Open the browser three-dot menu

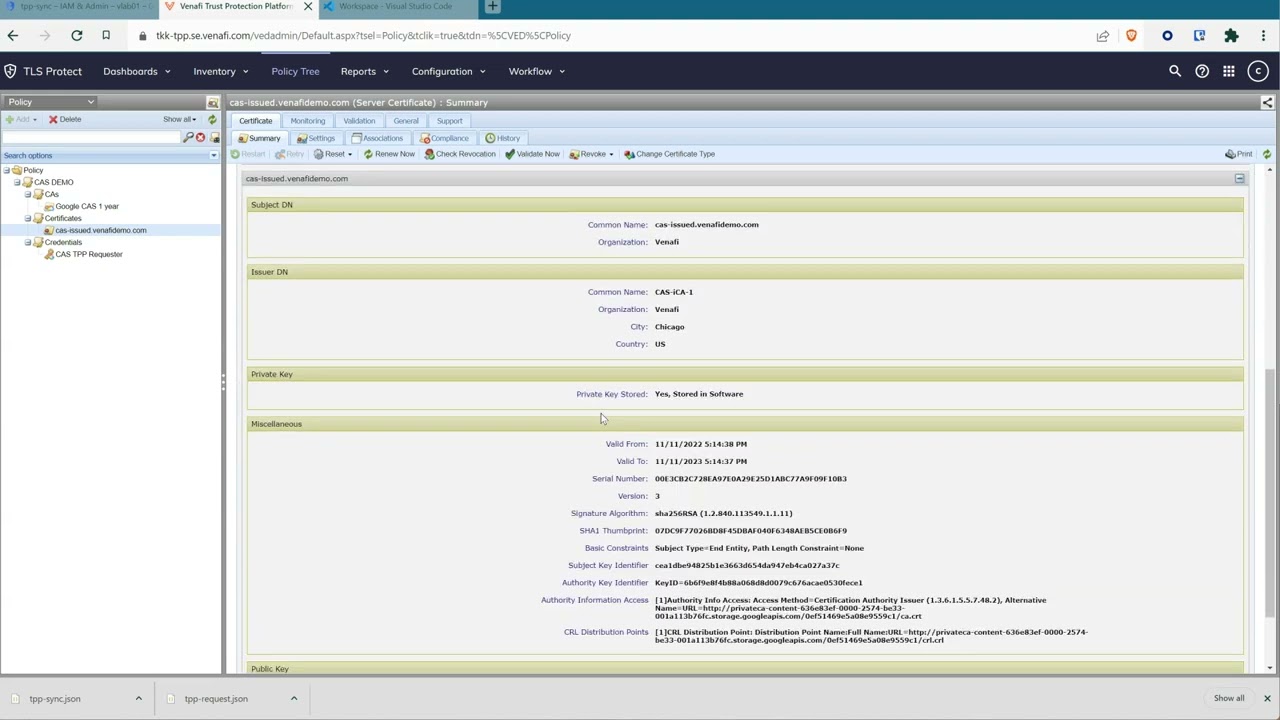click(x=1263, y=36)
